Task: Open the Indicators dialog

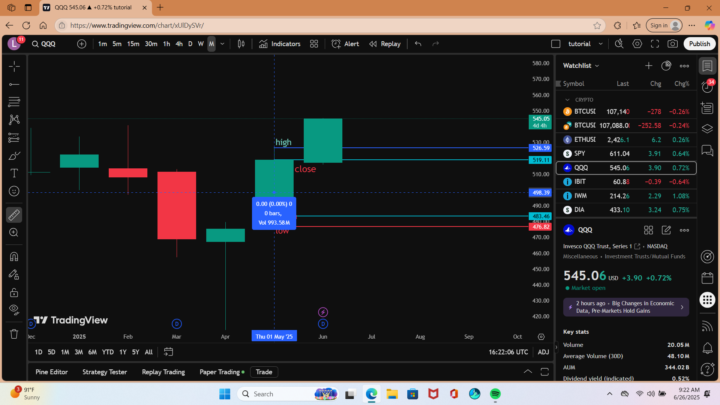Action: click(x=280, y=44)
